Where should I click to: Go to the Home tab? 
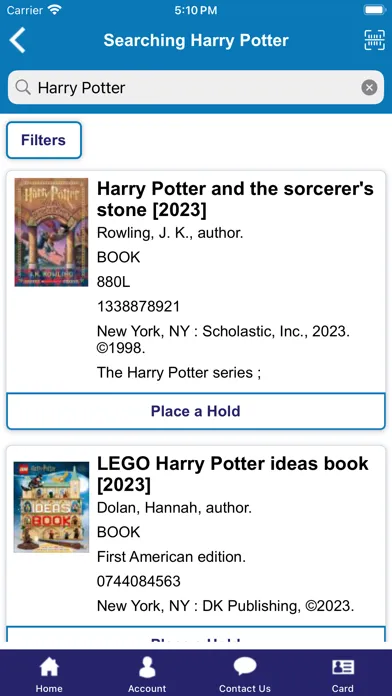(x=49, y=674)
